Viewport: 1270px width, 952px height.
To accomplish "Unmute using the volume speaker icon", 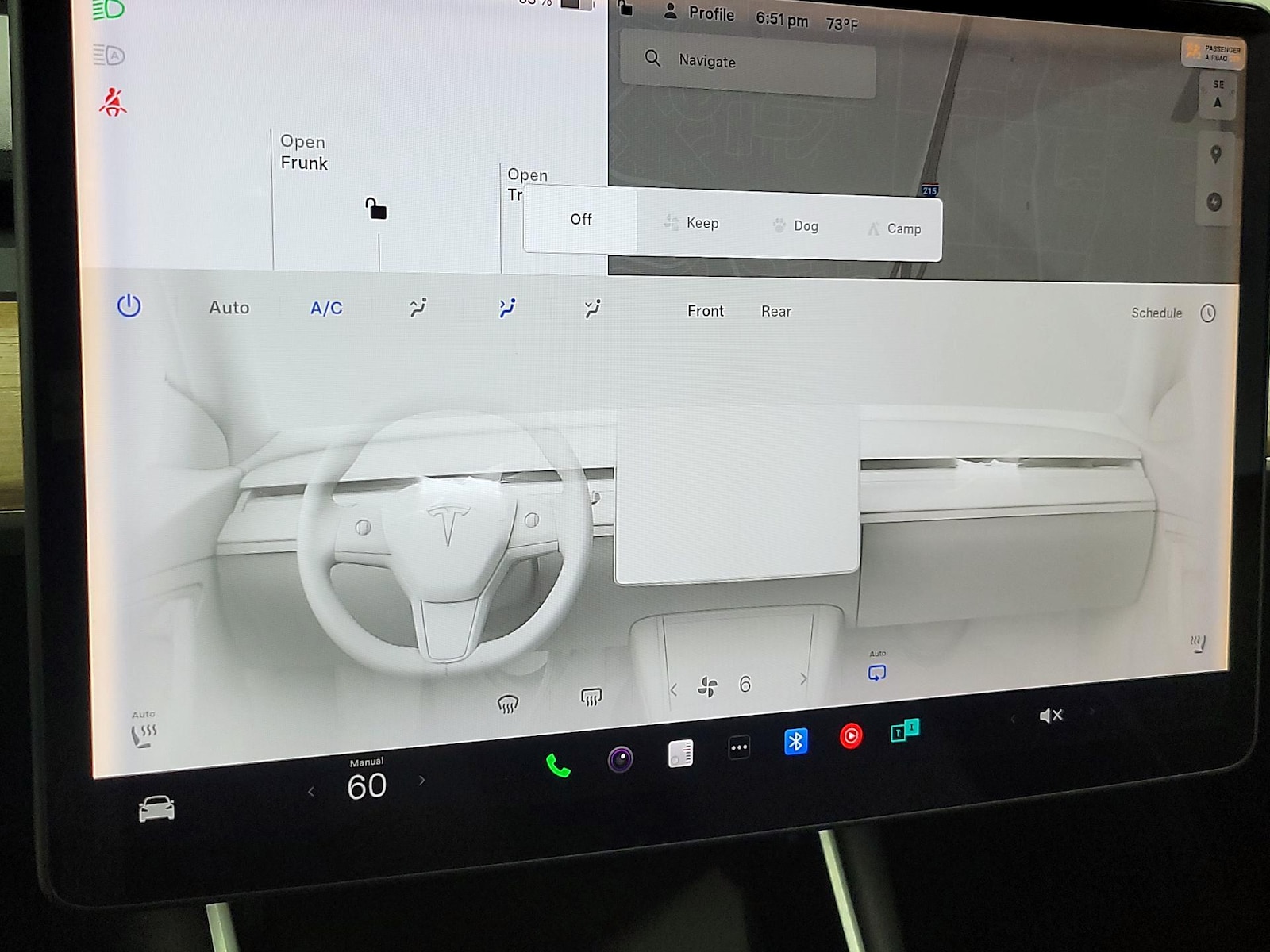I will (1050, 716).
